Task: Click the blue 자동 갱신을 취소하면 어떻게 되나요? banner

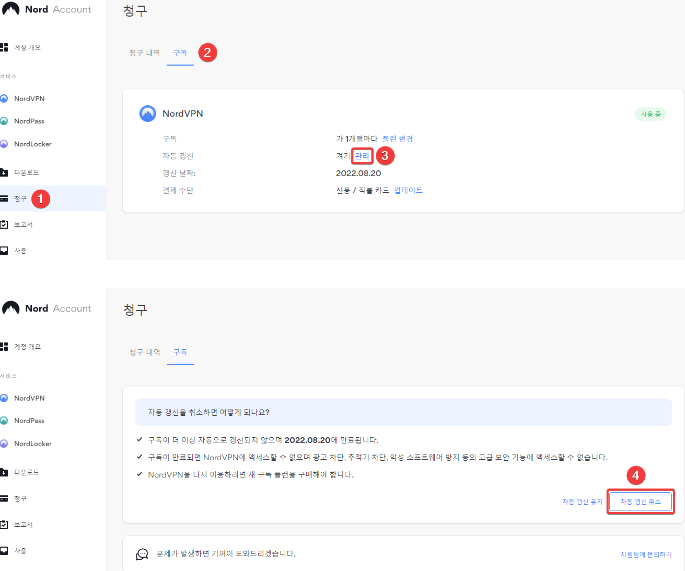Action: pos(403,412)
